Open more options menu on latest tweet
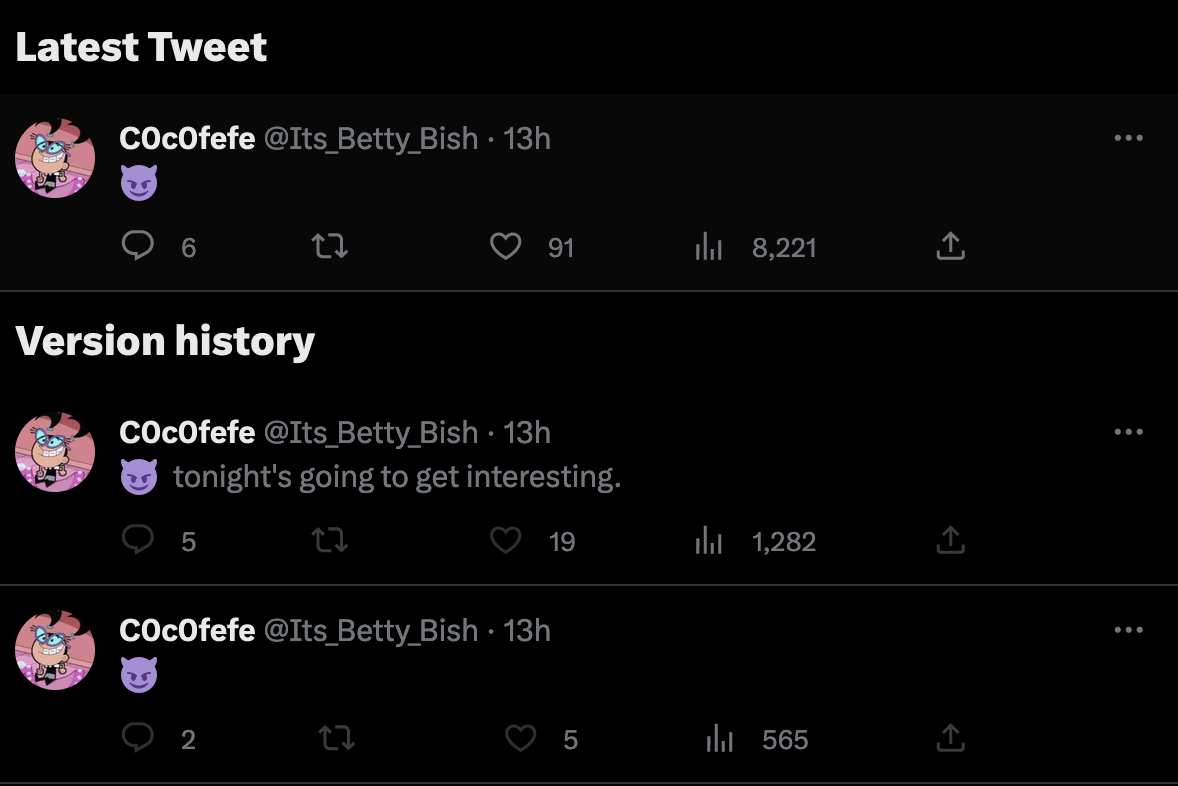This screenshot has width=1178, height=786. pos(1128,138)
